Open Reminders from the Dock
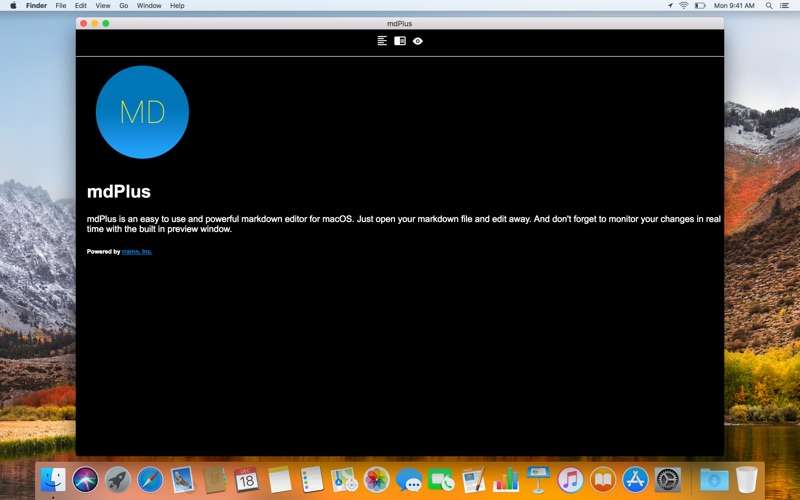Viewport: 800px width, 500px height. 312,480
